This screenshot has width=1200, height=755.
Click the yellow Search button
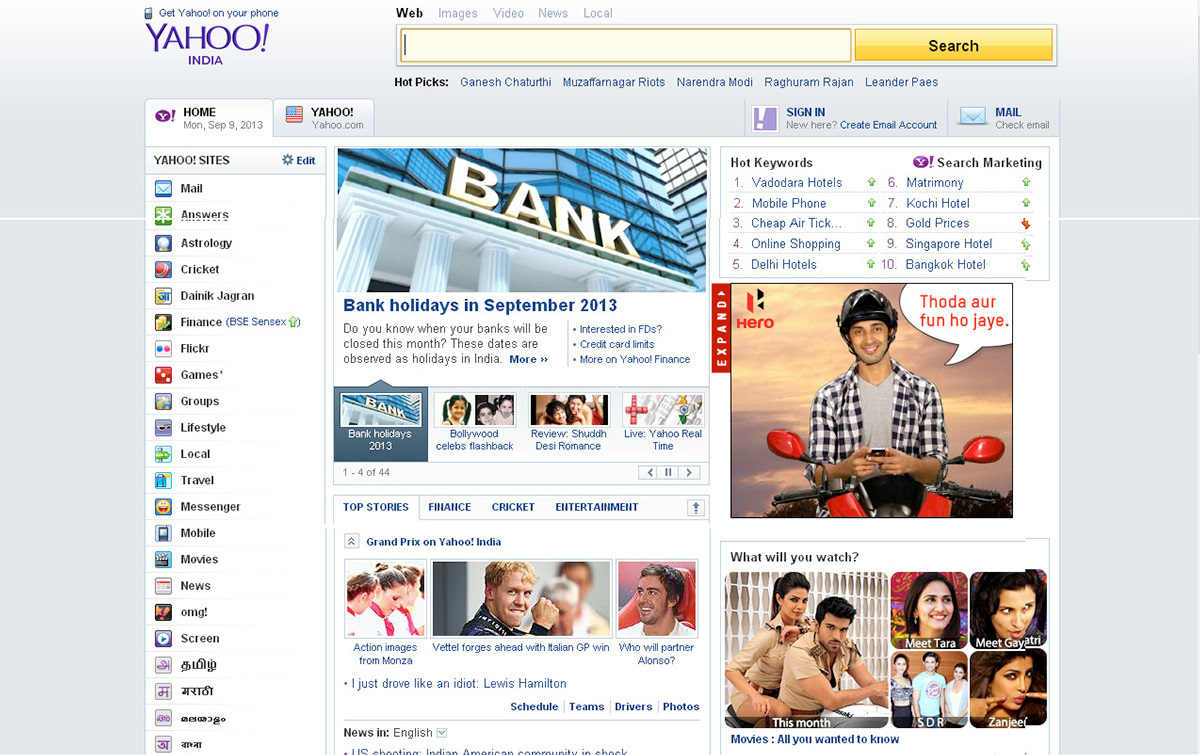[953, 45]
